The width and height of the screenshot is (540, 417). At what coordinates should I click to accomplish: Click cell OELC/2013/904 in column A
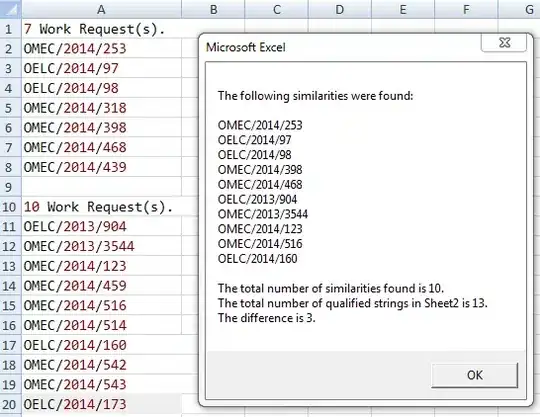coord(101,227)
